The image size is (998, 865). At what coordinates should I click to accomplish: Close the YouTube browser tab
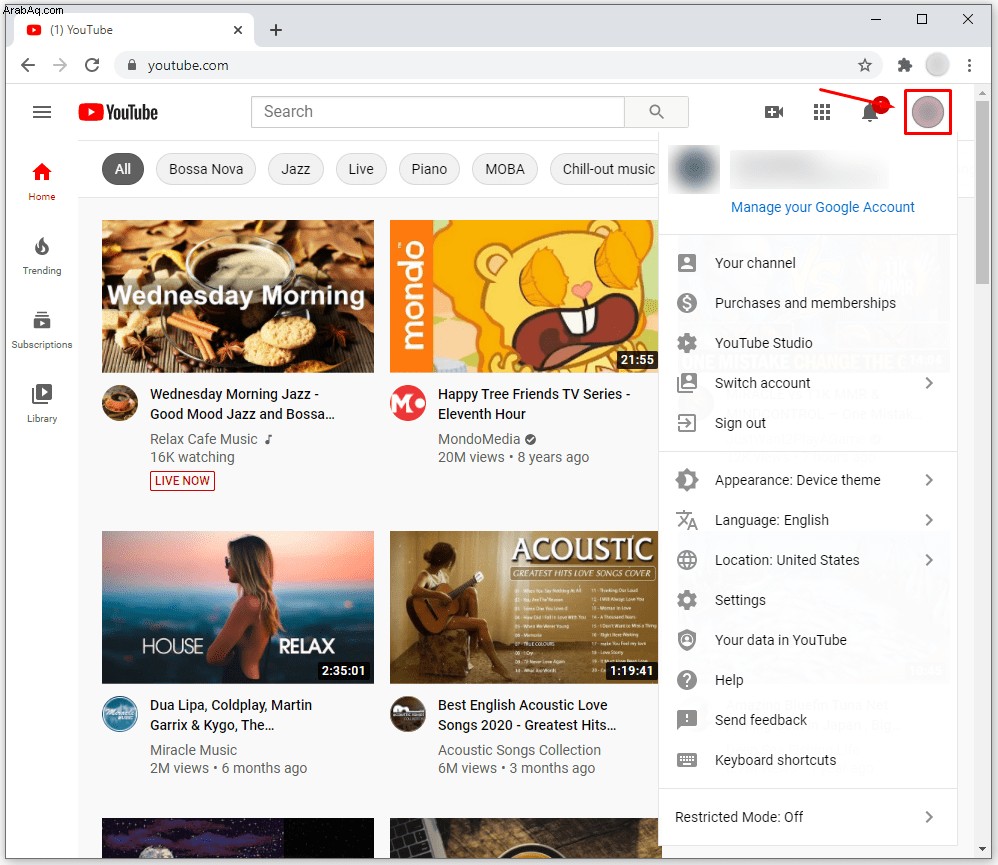[x=238, y=30]
